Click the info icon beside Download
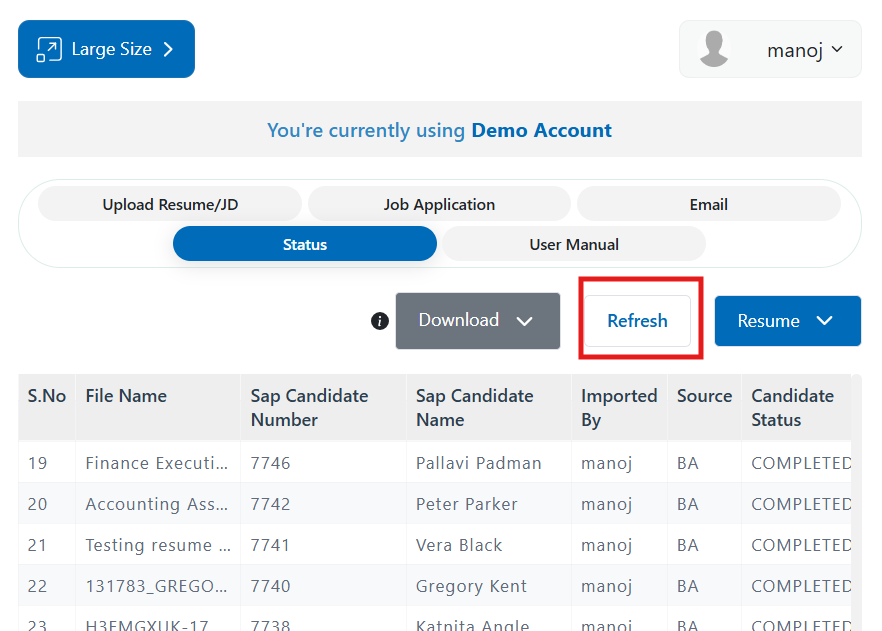Screen dimensions: 882x631 click(380, 321)
